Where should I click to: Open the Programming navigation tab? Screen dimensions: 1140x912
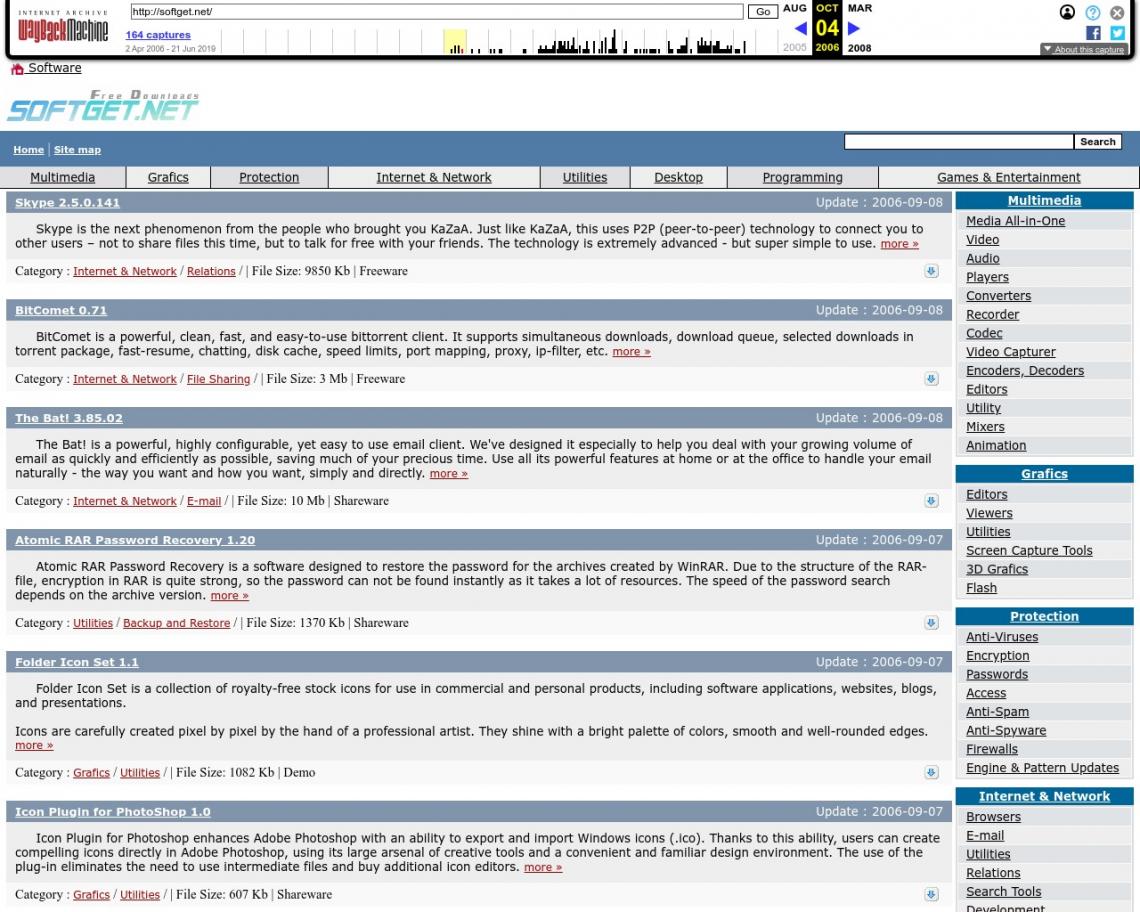click(803, 177)
